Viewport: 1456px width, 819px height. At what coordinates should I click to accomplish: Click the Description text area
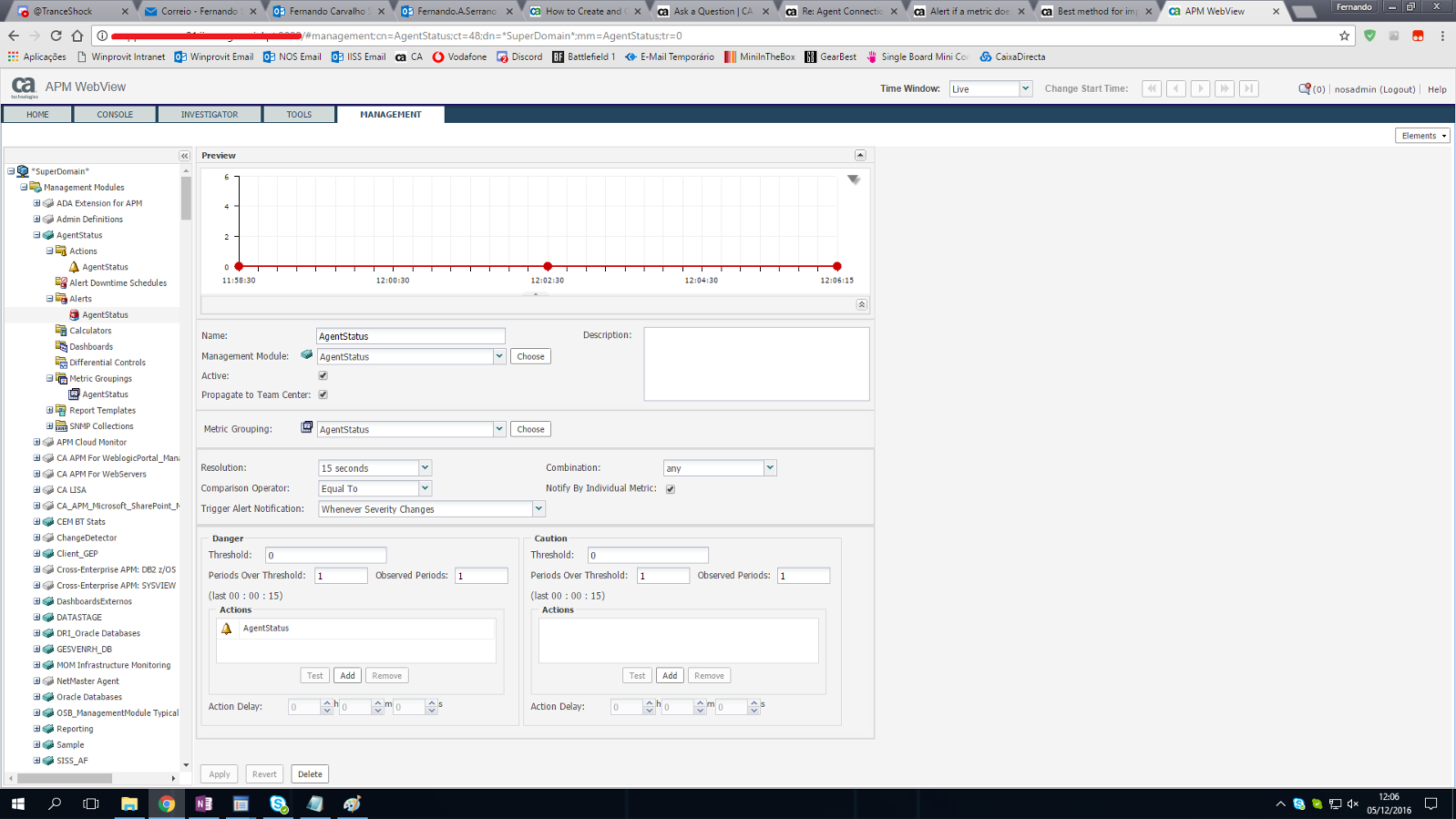pos(756,363)
